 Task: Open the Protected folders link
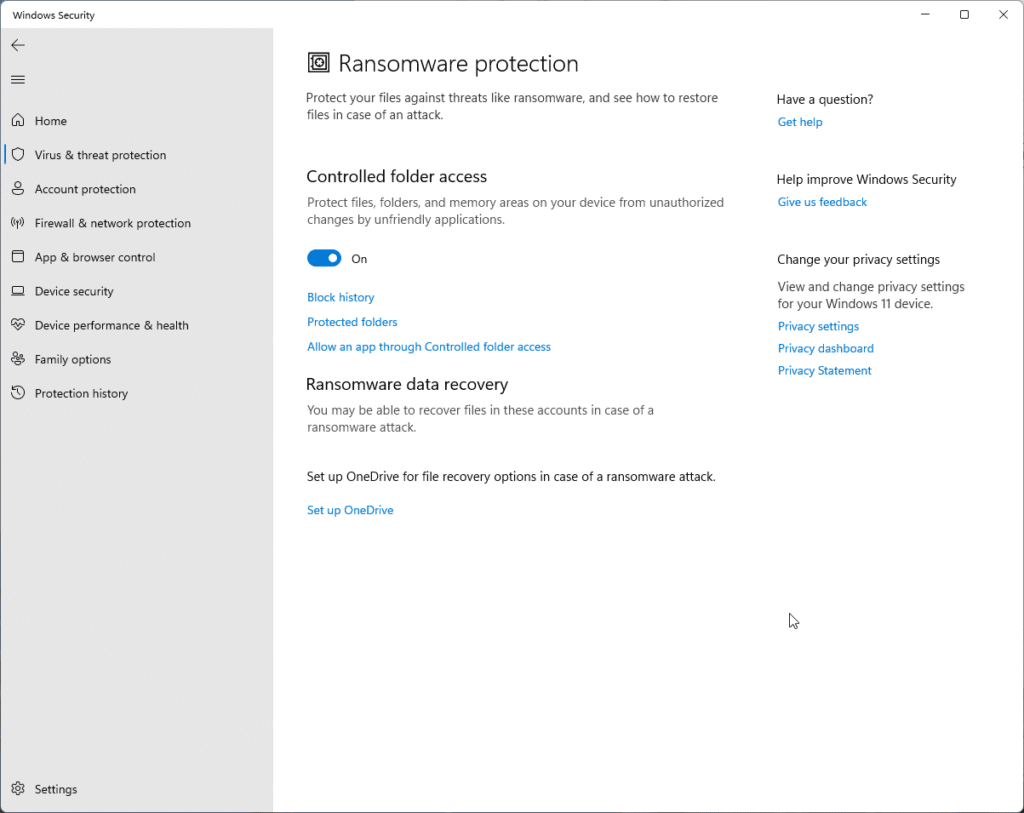point(352,322)
